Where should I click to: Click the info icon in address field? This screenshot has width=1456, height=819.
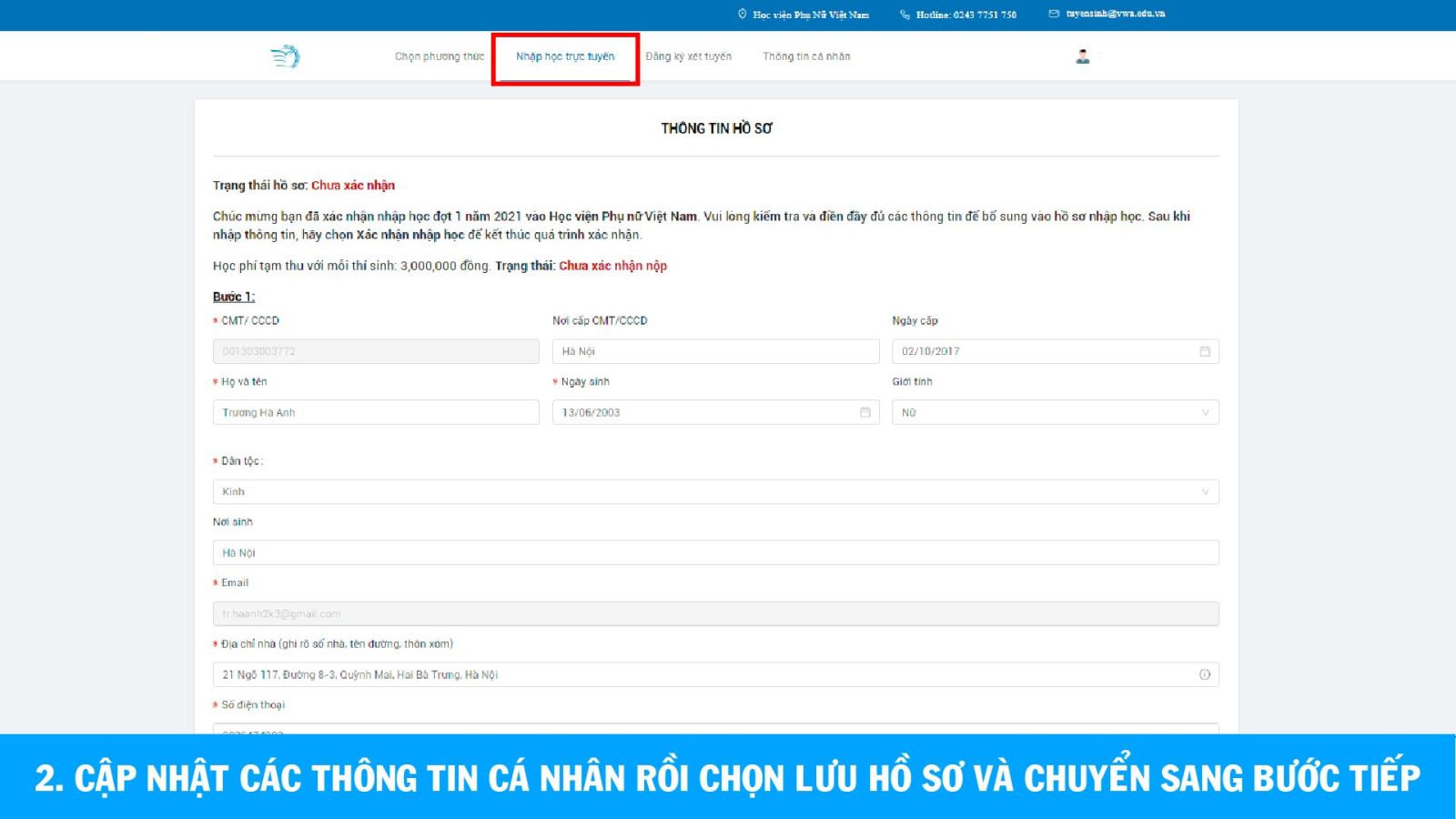[1204, 674]
